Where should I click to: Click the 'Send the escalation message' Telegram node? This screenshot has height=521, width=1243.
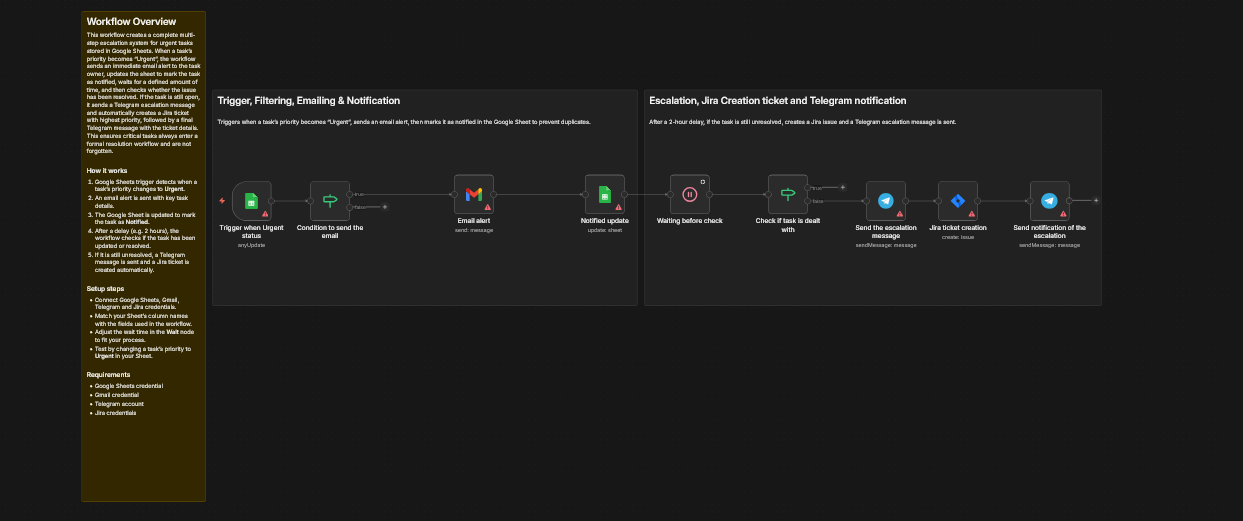click(885, 200)
